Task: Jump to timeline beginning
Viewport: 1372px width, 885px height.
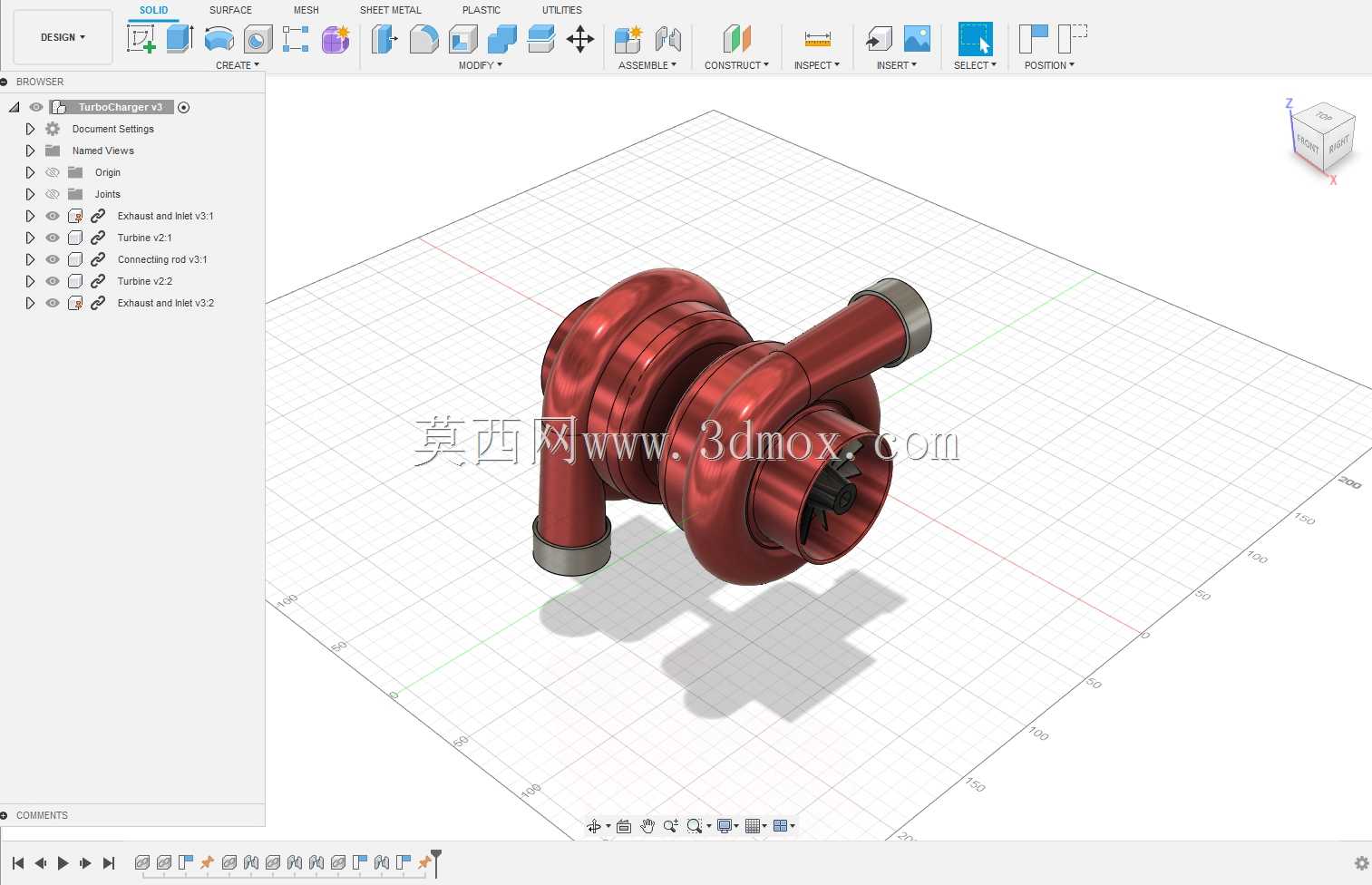Action: coord(18,863)
